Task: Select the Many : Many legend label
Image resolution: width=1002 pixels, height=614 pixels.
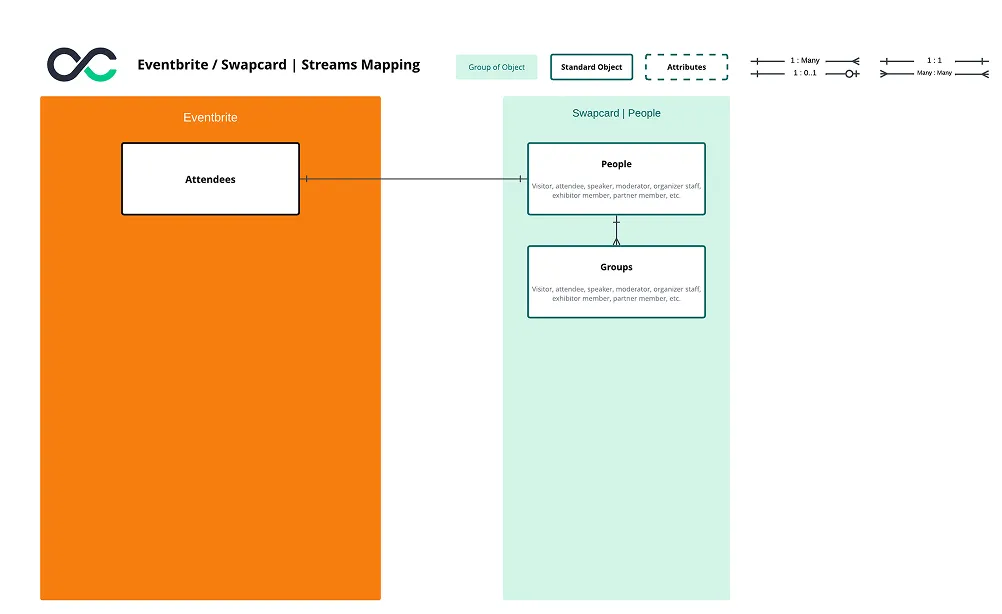Action: (x=934, y=73)
